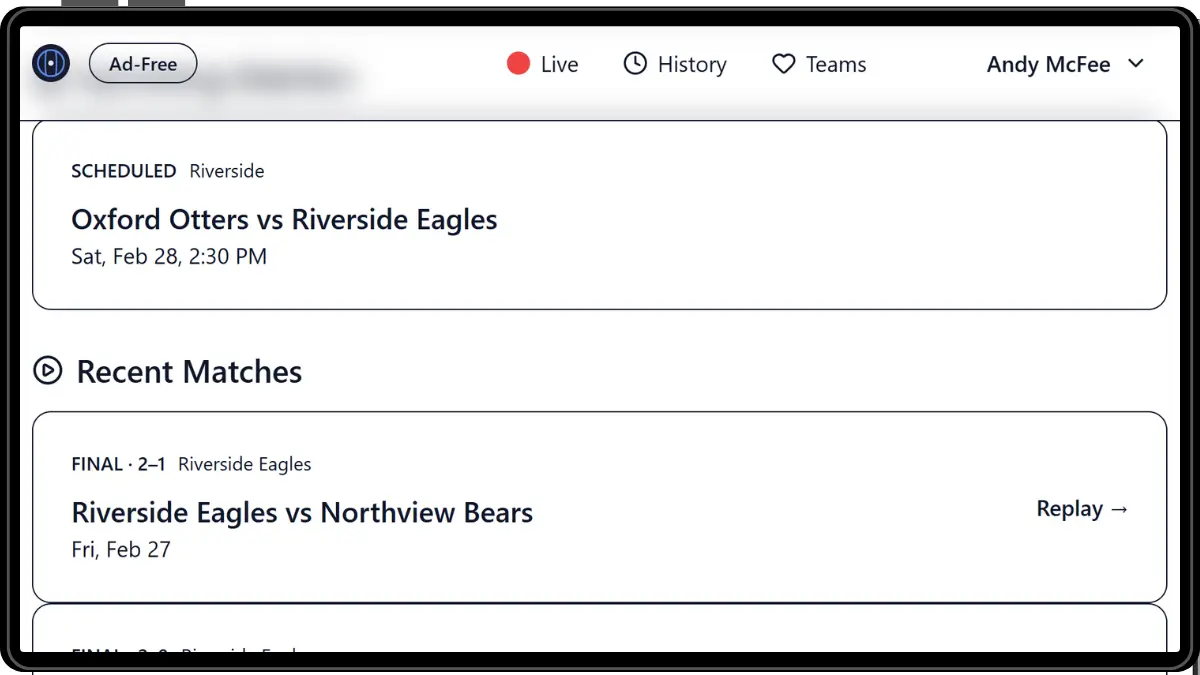Click the arrow next to Replay
Viewport: 1200px width, 675px height.
[1120, 509]
